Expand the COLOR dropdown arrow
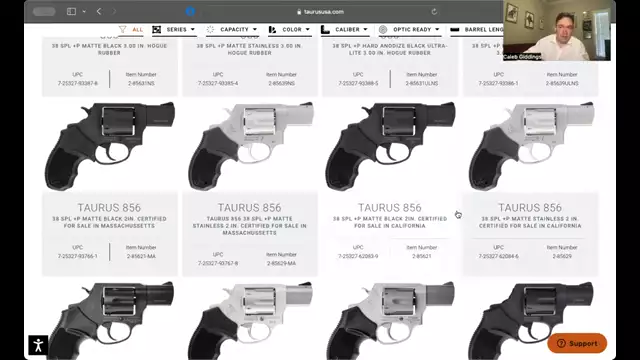Screen dimensions: 640x360 (308, 29)
